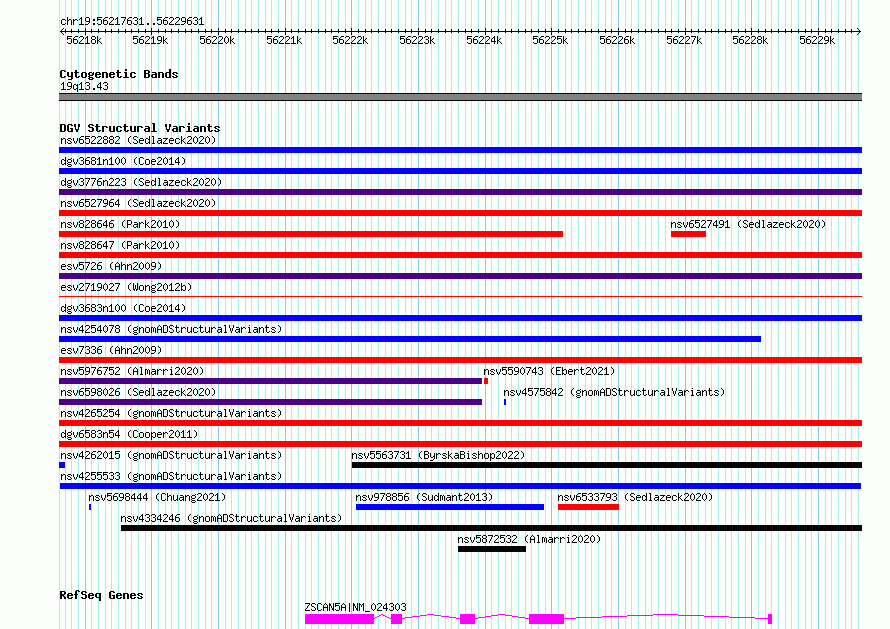Select the DGV Structural Variants track title
The height and width of the screenshot is (629, 890).
coord(140,128)
